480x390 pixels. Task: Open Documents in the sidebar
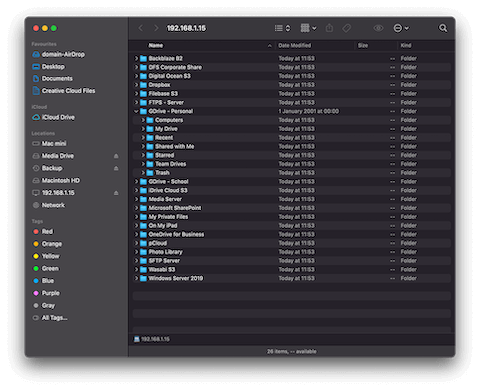[x=52, y=79]
